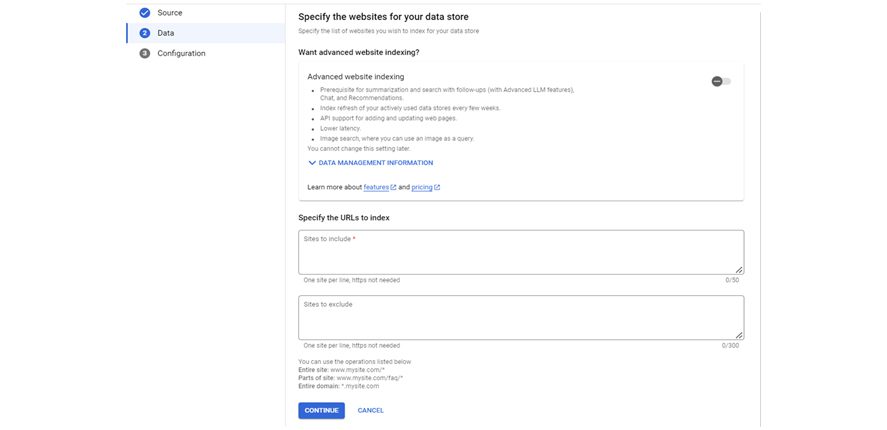887x430 pixels.
Task: Click the Data step number 2 icon
Action: [x=144, y=33]
